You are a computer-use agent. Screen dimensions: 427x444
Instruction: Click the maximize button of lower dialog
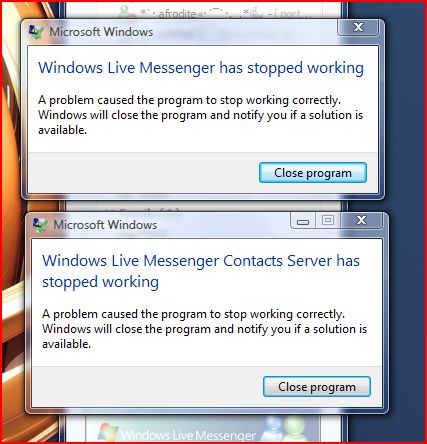[x=328, y=220]
